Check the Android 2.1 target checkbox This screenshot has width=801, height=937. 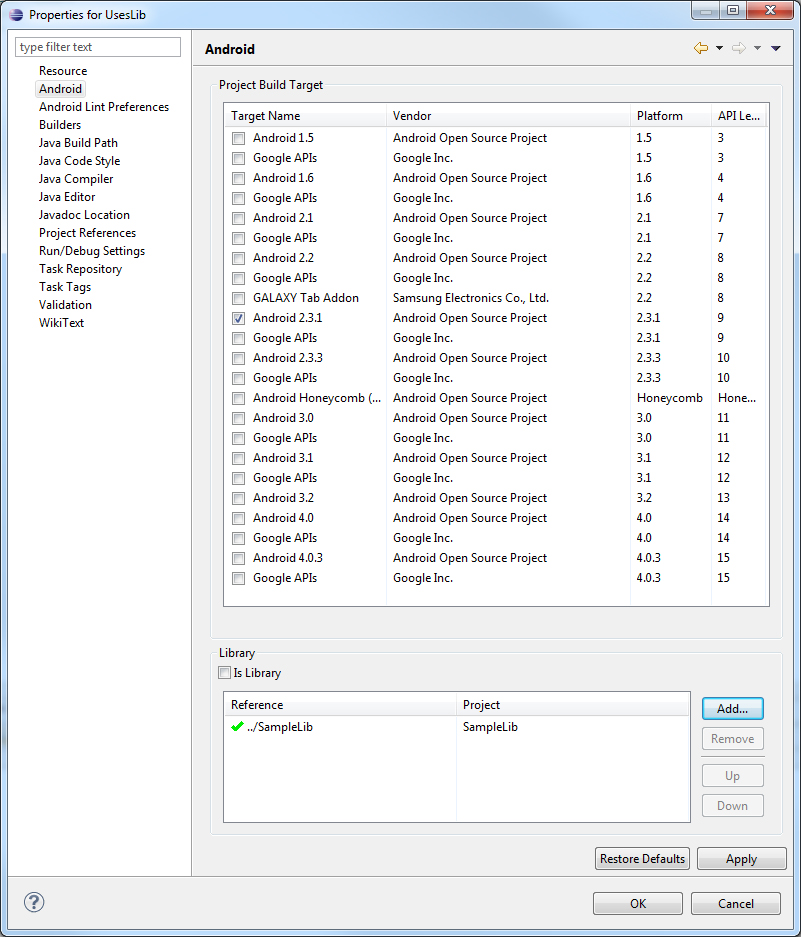pos(239,218)
